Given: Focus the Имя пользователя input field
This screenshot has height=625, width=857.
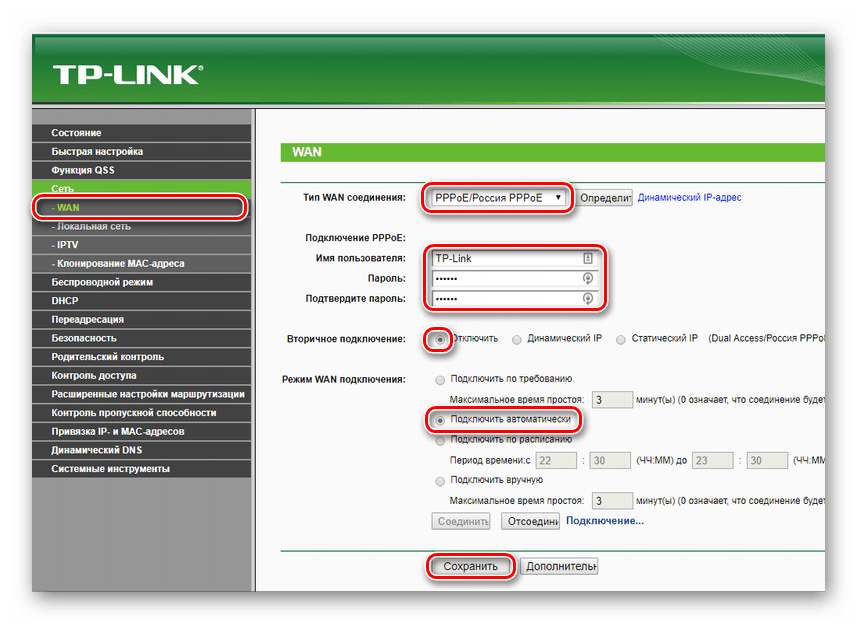Looking at the screenshot, I should tap(514, 258).
